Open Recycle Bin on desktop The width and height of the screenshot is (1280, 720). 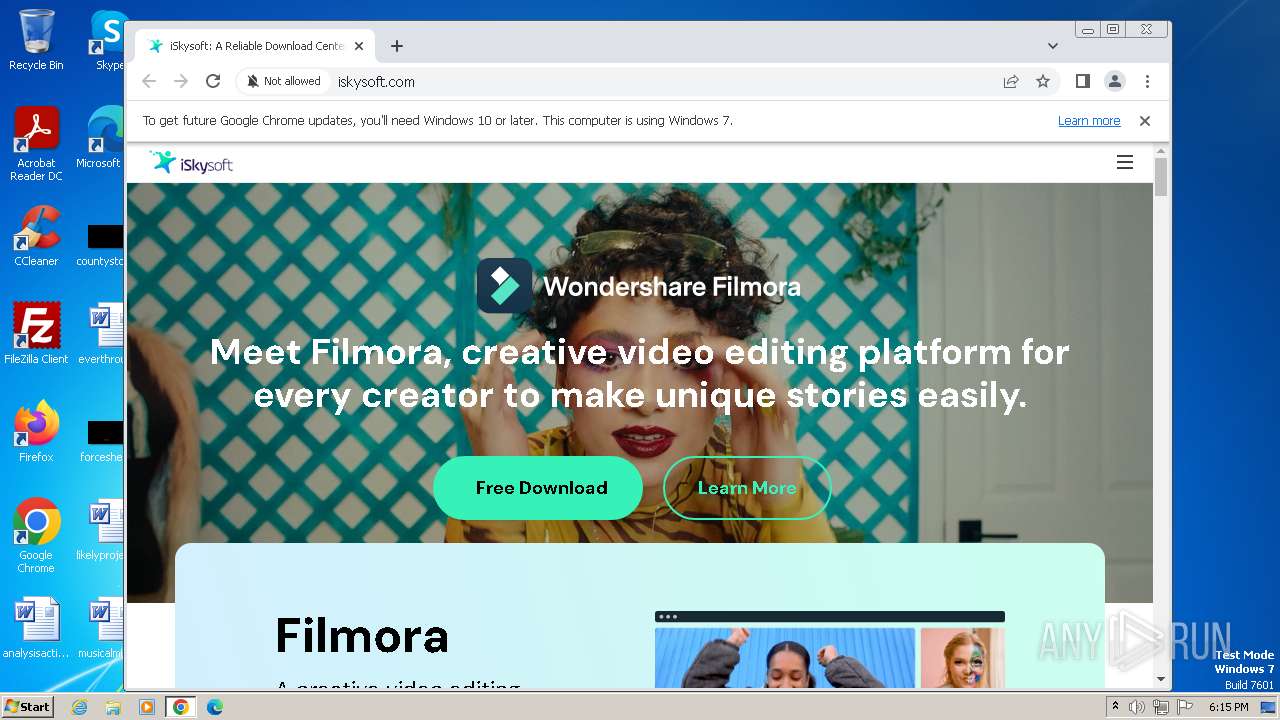[x=36, y=40]
